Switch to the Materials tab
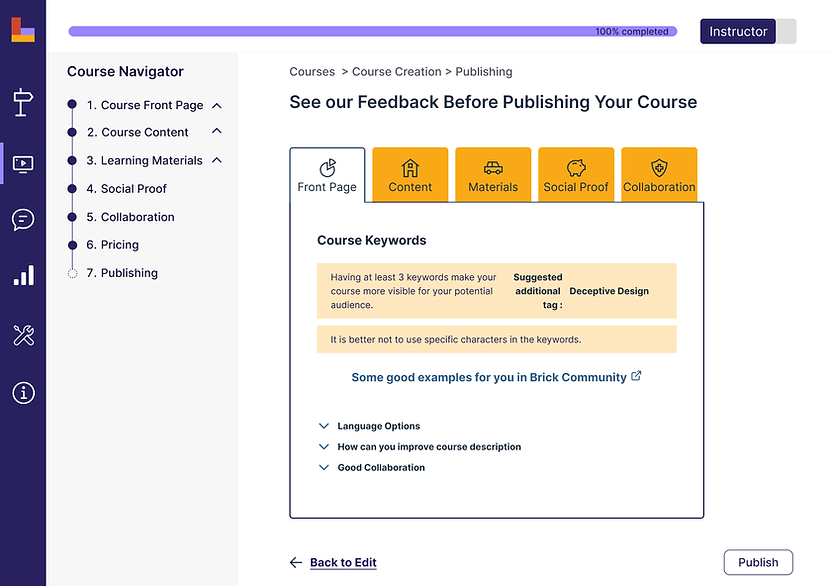The height and width of the screenshot is (586, 830). [493, 175]
